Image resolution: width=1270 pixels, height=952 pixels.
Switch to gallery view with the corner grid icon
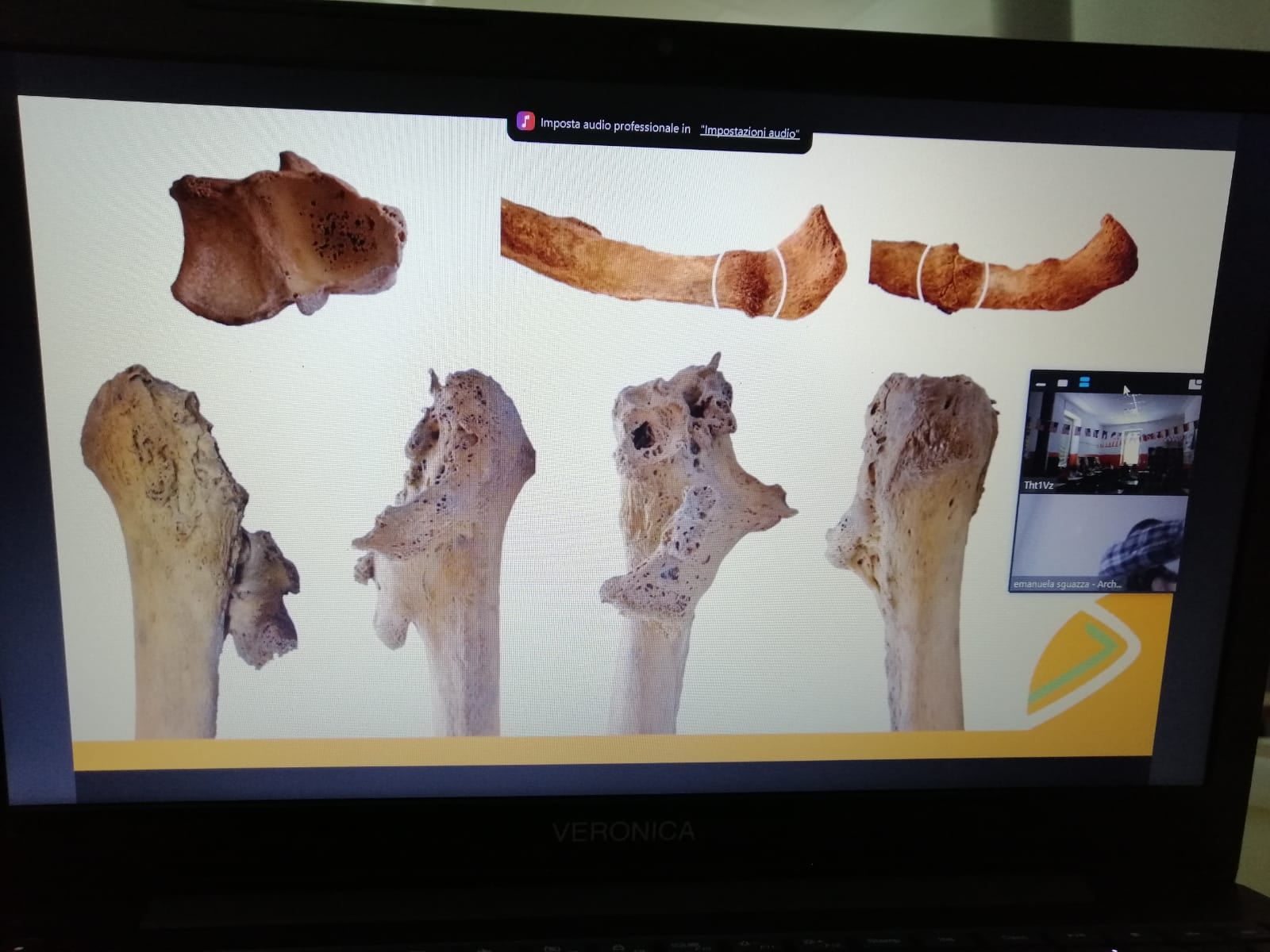tap(1195, 384)
